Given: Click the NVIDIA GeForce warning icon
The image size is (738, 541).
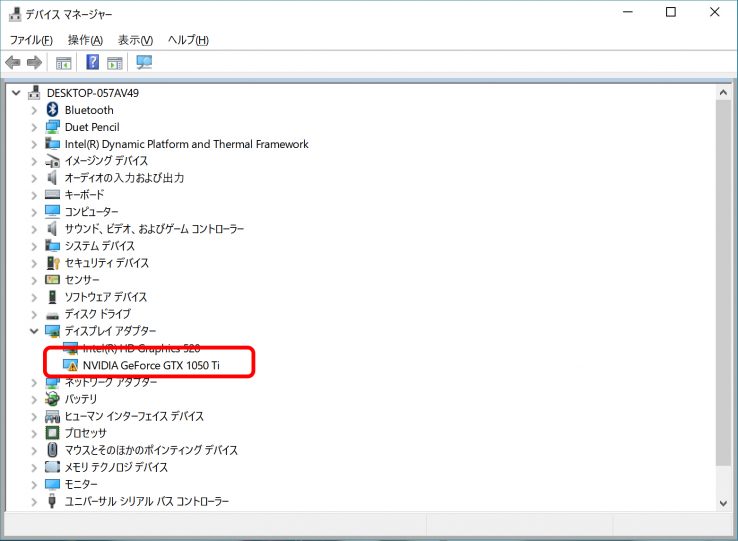Looking at the screenshot, I should pos(70,365).
